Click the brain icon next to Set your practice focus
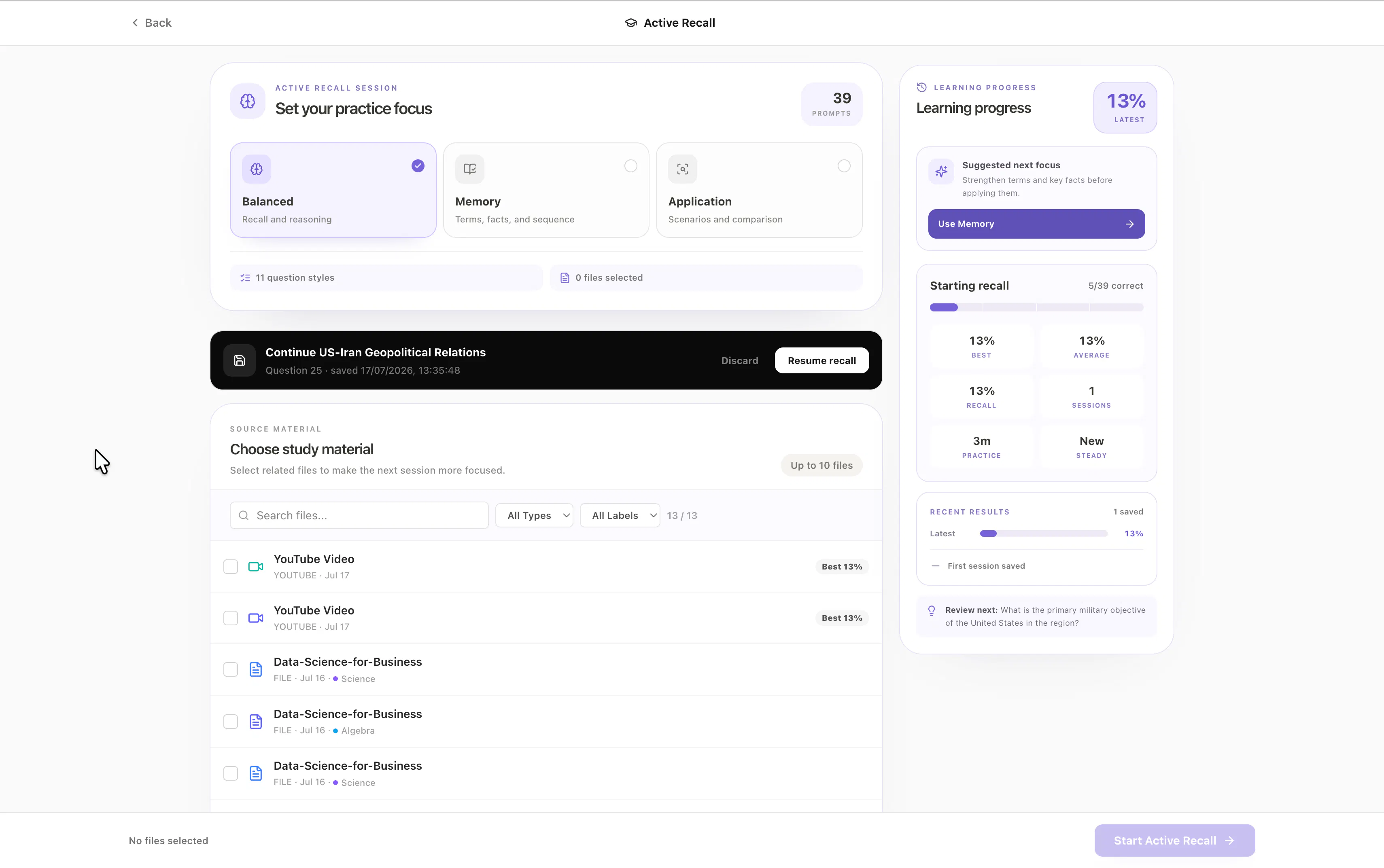The width and height of the screenshot is (1384, 868). 248,101
